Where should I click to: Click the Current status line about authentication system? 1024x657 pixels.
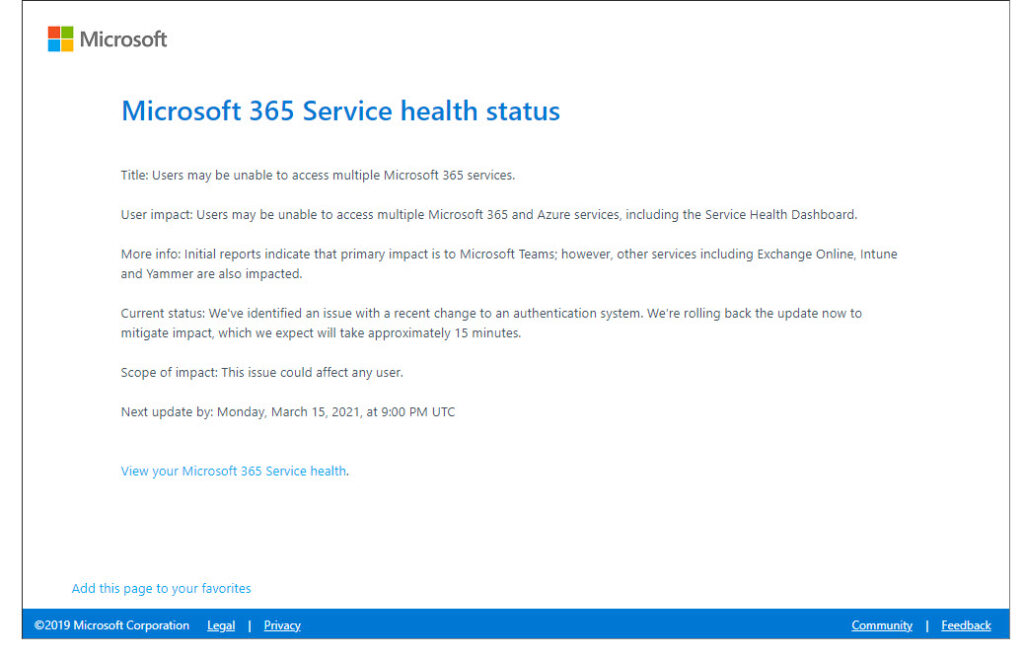[491, 313]
